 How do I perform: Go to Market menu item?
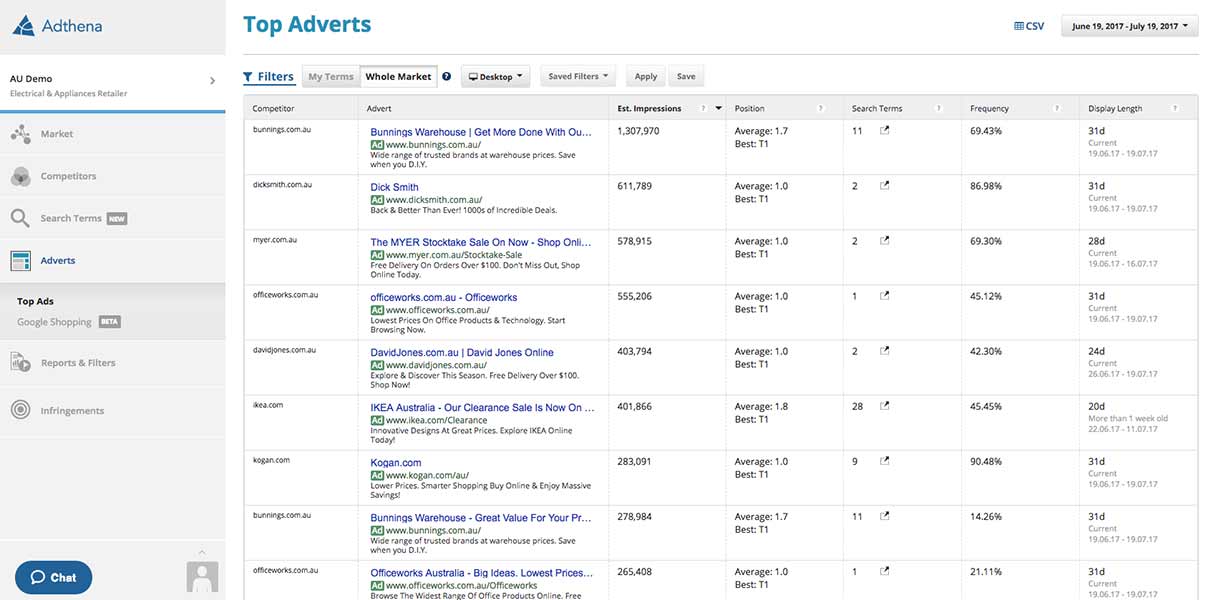[x=57, y=134]
